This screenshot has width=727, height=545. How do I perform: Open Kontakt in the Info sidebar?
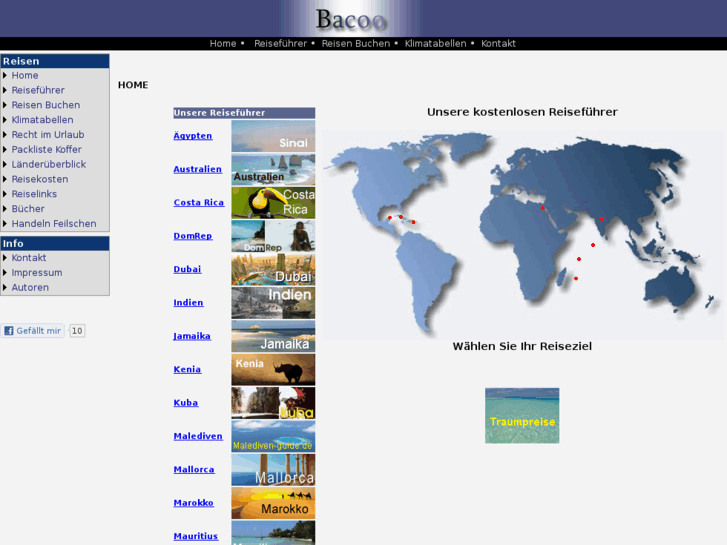point(29,258)
